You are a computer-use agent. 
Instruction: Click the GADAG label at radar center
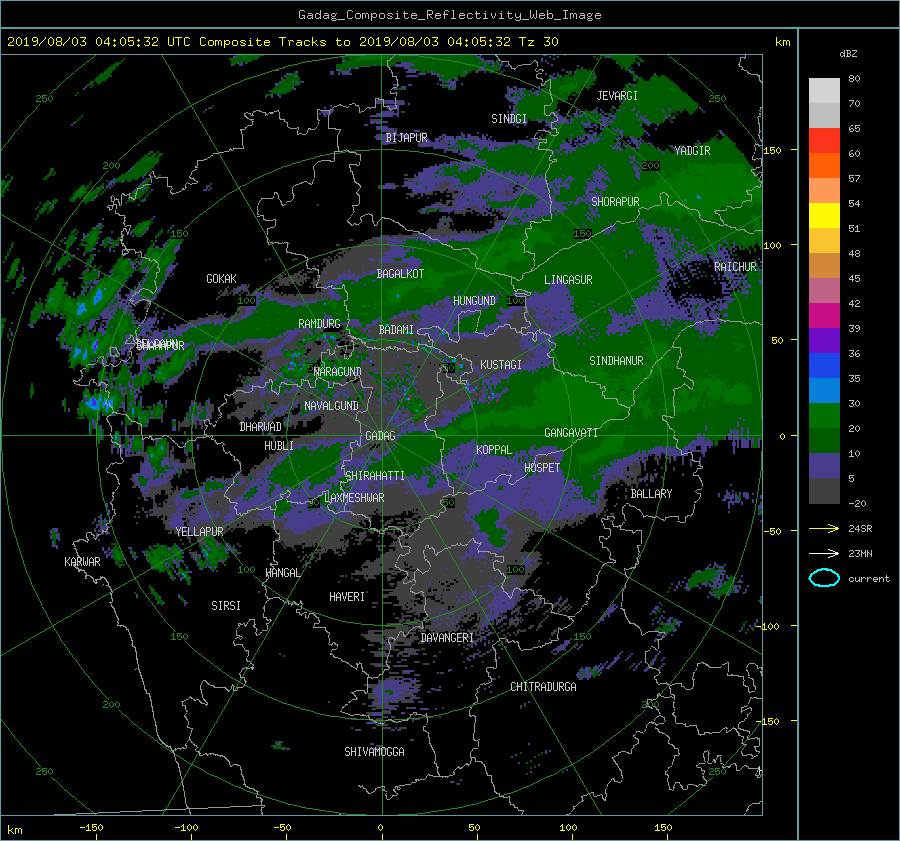pos(381,436)
